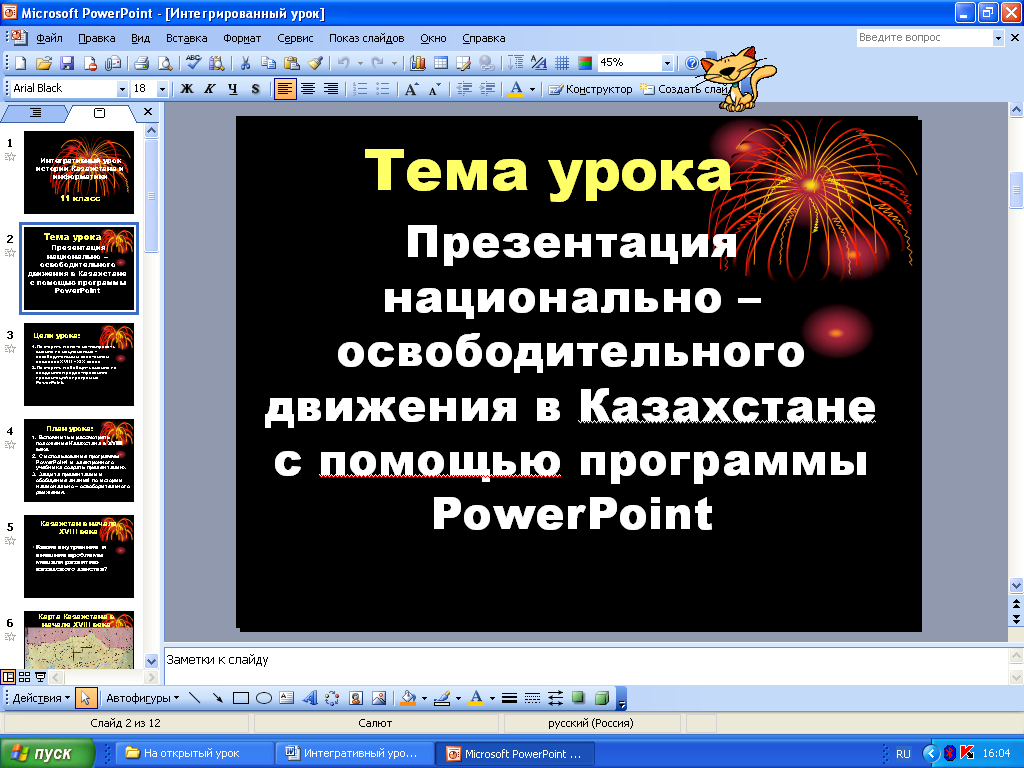Switch to На открытый урок taskbar window
Viewport: 1024px width, 768px height.
point(194,753)
